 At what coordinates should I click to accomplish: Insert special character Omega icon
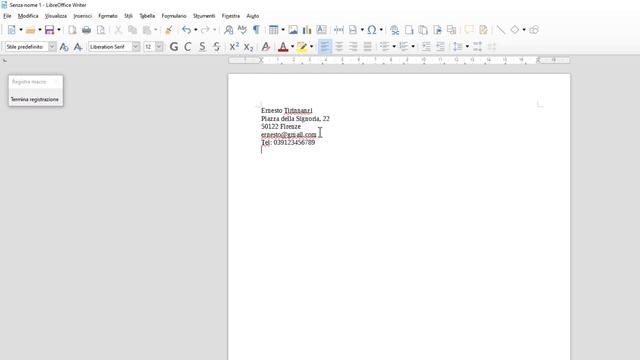tap(371, 30)
